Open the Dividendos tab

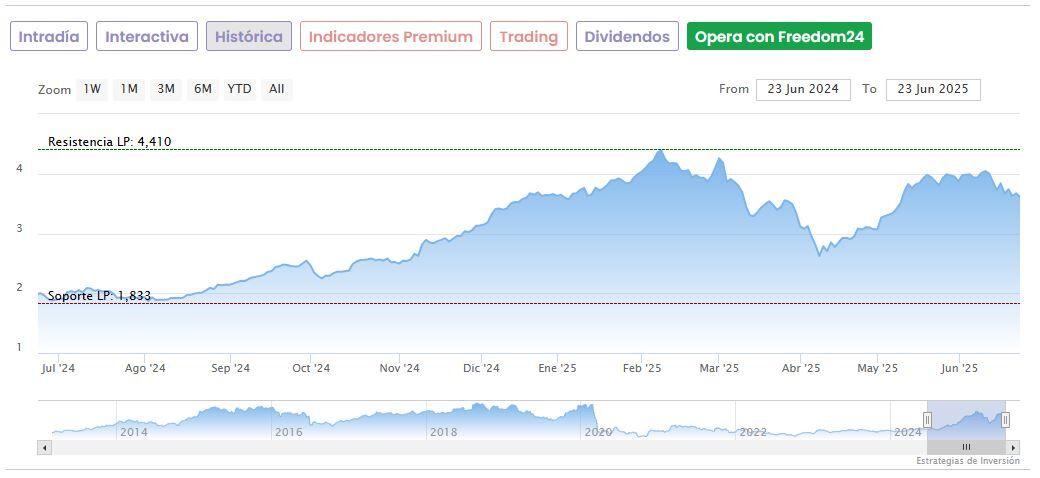click(x=627, y=37)
